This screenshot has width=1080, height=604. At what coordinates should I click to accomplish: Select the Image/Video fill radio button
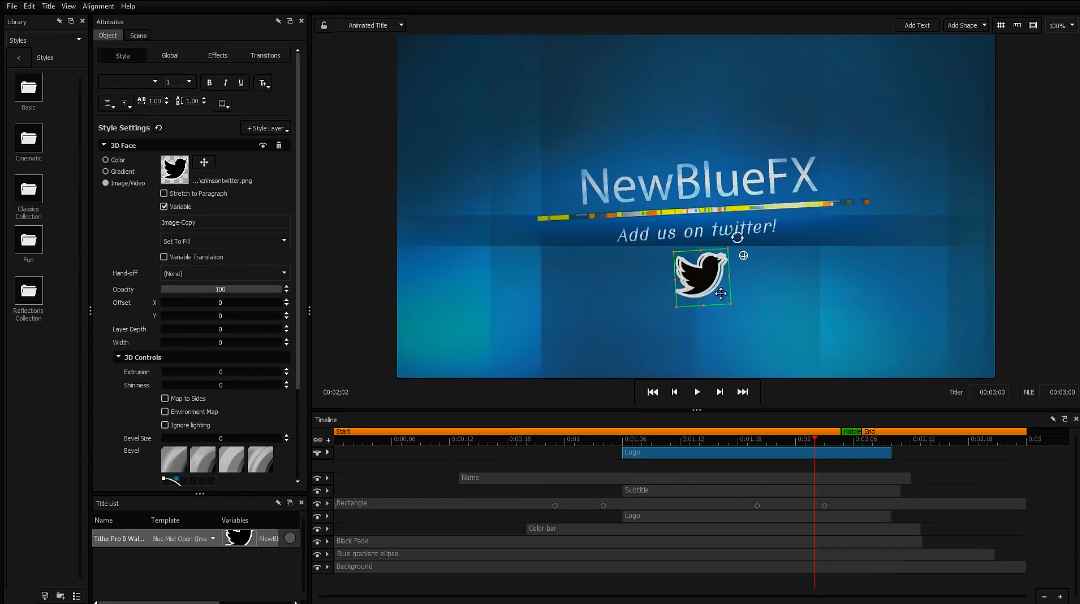click(x=105, y=183)
